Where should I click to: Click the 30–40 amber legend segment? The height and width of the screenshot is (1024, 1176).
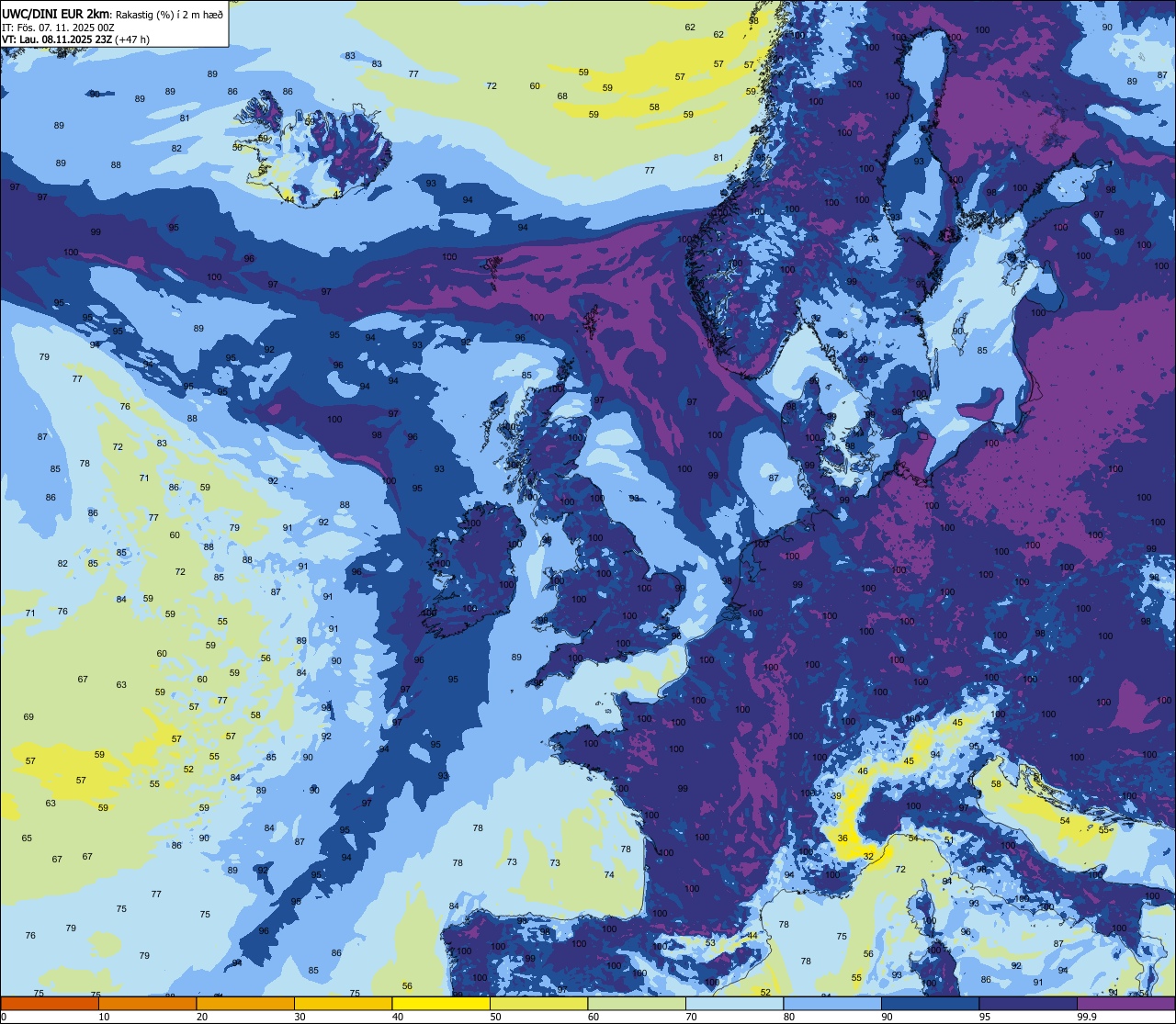tap(343, 1003)
